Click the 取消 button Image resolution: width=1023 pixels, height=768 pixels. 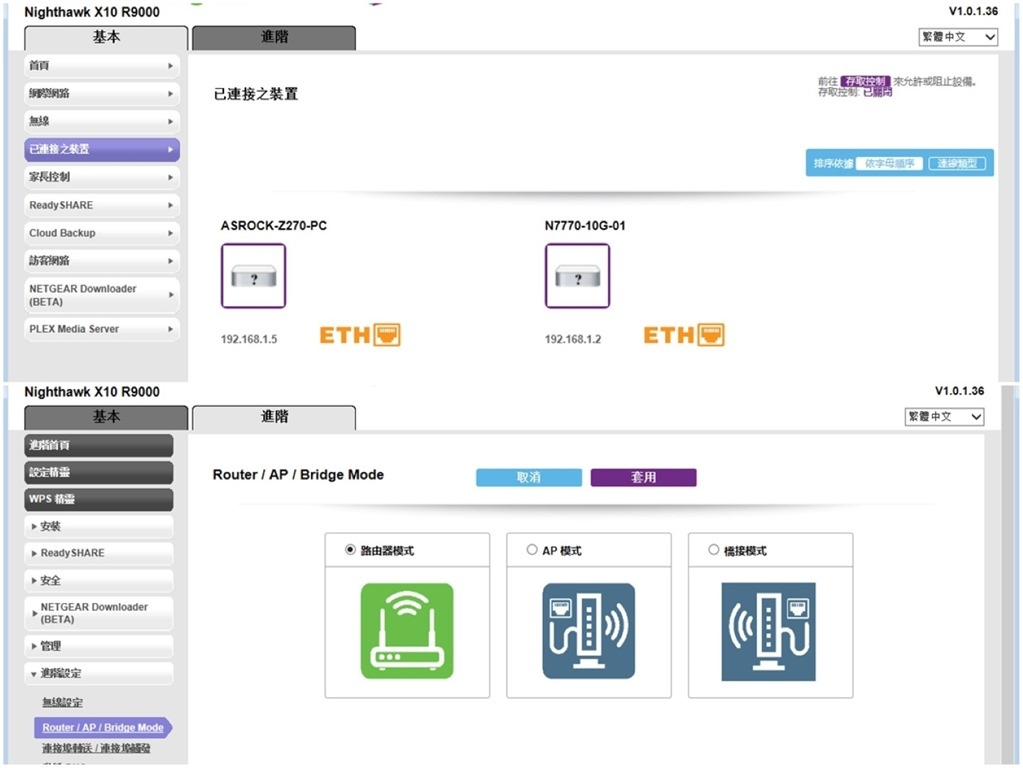pyautogui.click(x=528, y=477)
